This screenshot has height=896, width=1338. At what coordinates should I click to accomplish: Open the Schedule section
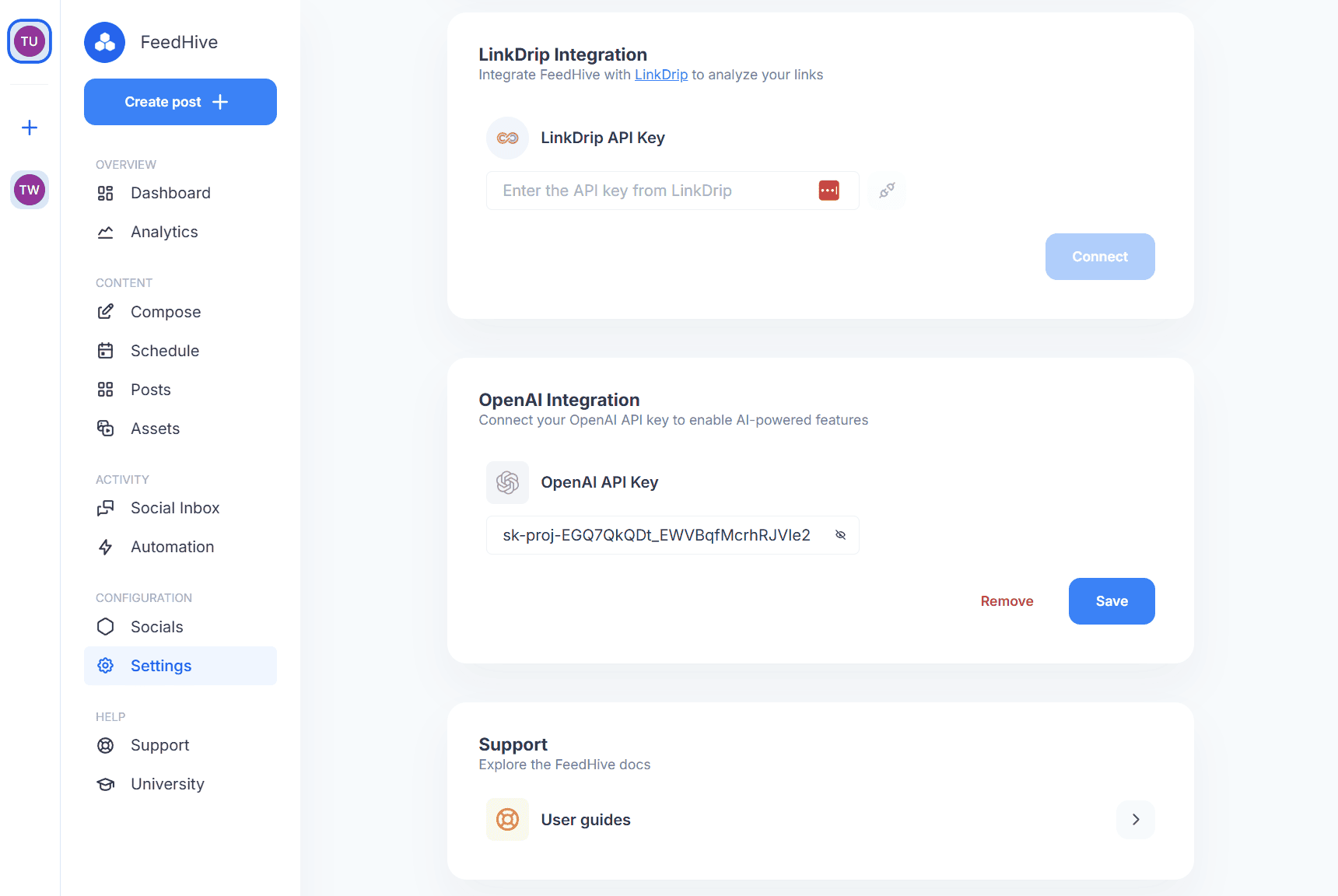(180, 351)
